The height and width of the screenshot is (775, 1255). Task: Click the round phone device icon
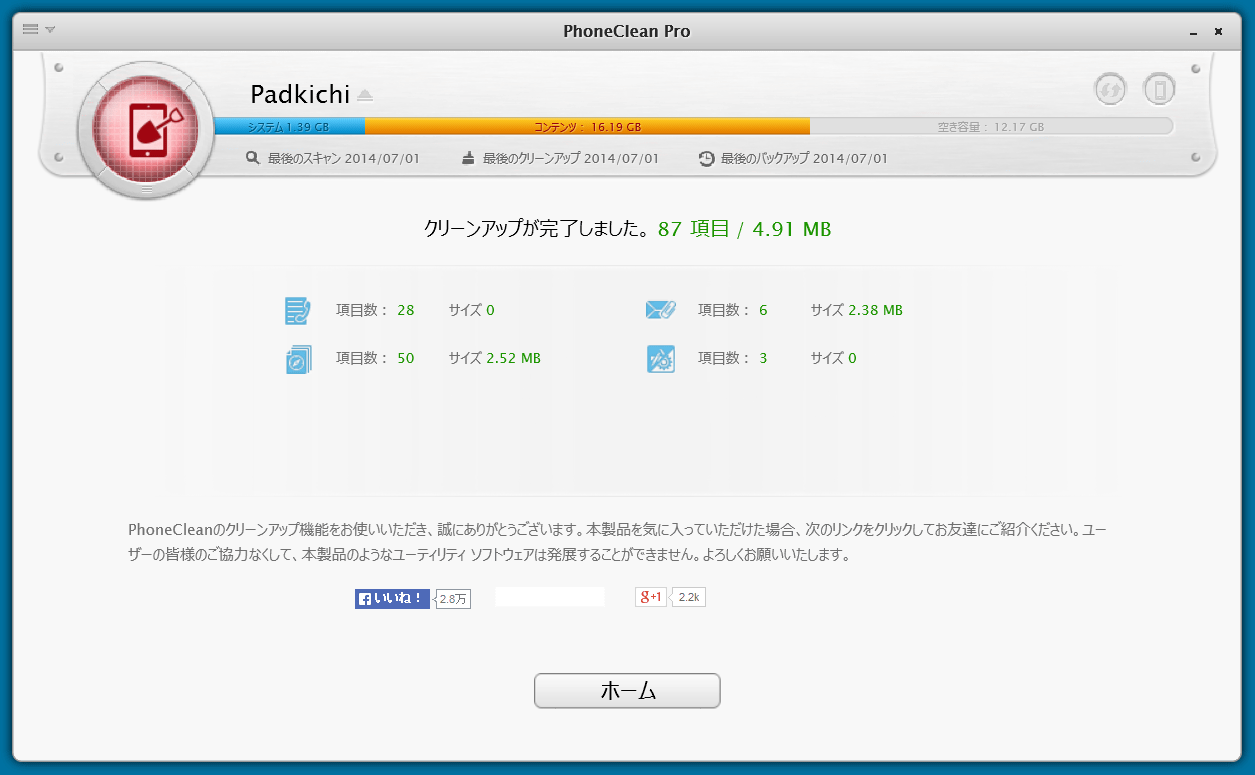click(1159, 89)
